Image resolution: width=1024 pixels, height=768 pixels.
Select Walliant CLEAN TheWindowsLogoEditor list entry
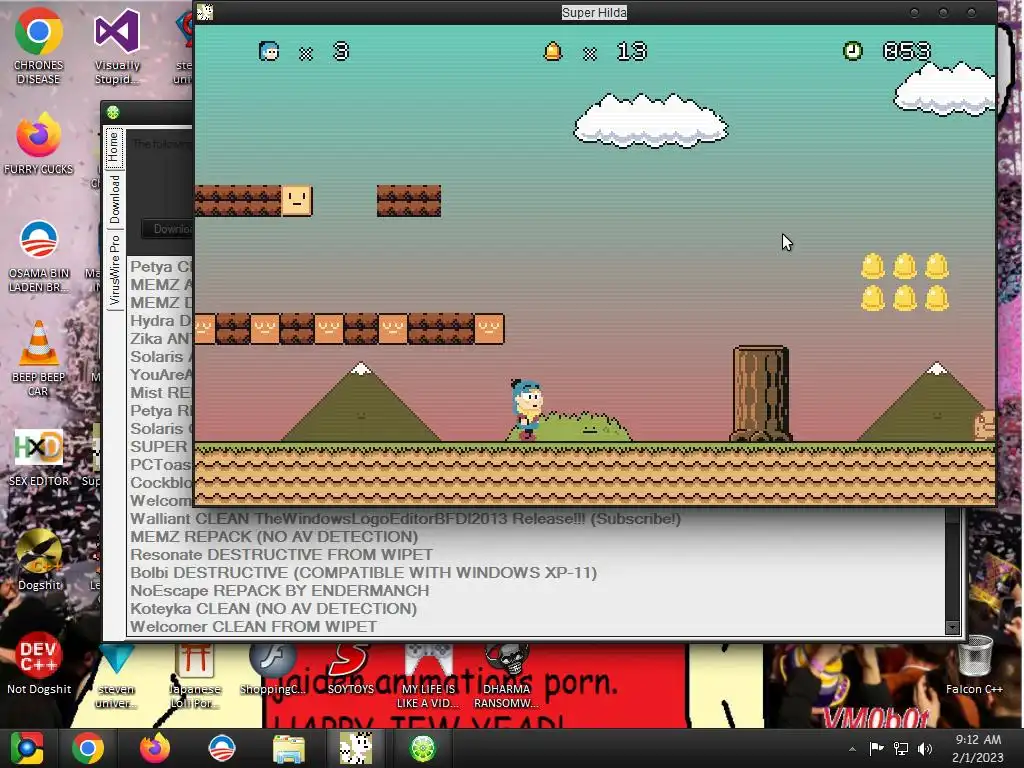pyautogui.click(x=405, y=519)
